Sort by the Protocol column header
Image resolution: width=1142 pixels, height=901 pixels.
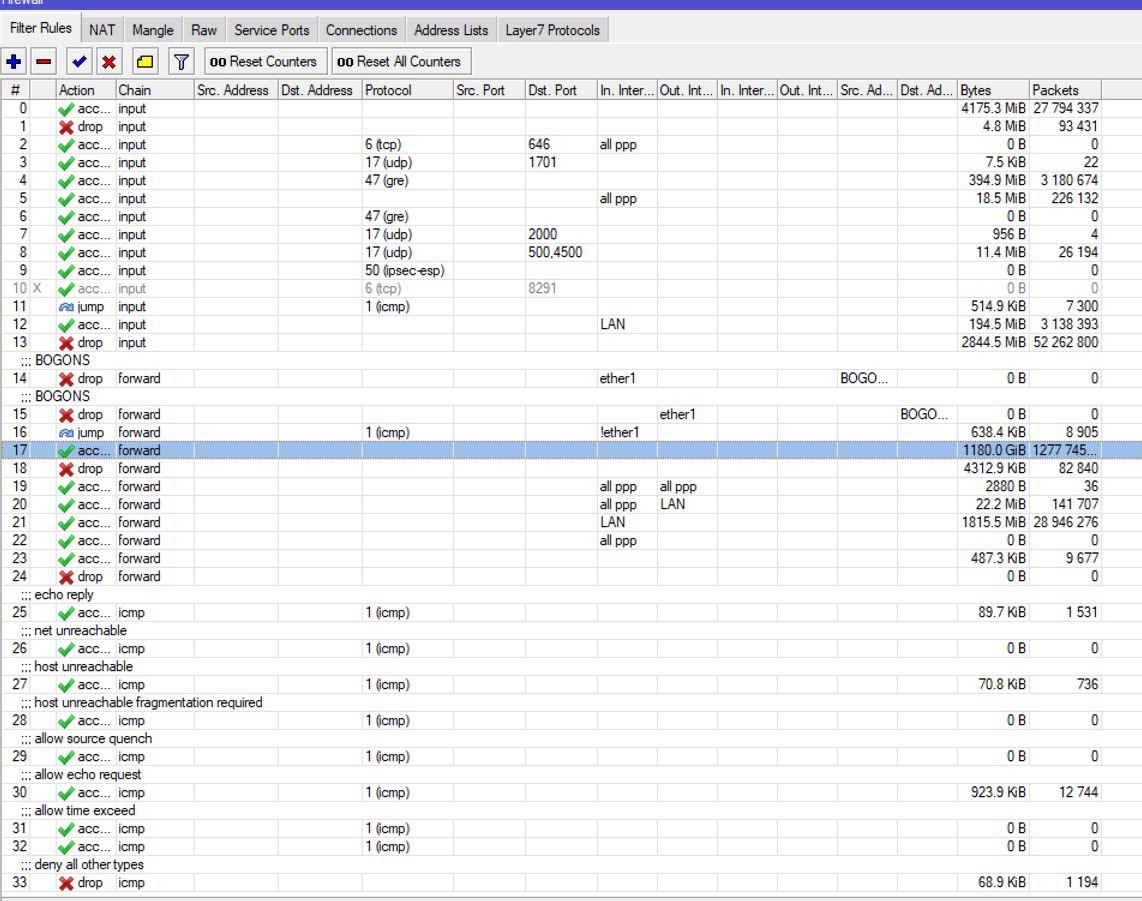(407, 90)
